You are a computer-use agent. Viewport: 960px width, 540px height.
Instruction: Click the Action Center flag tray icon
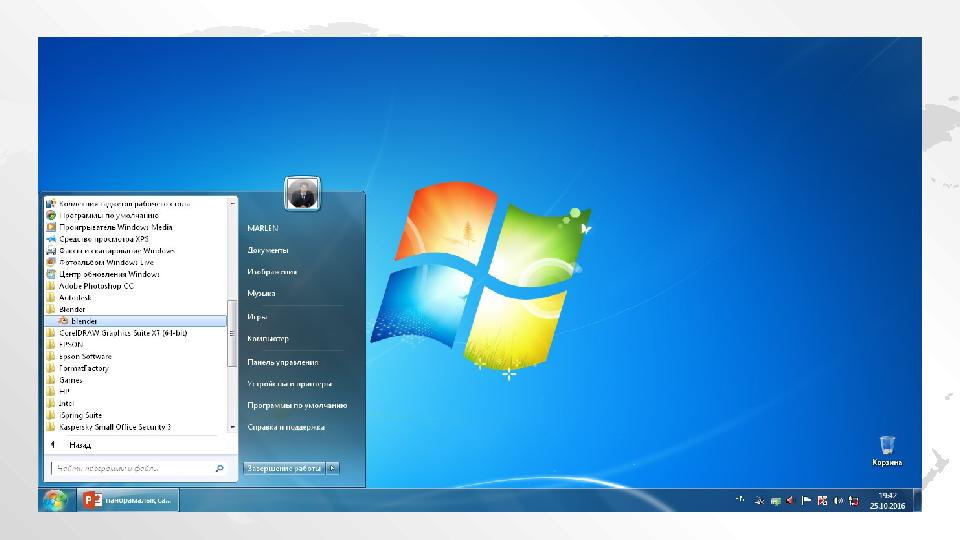pyautogui.click(x=806, y=500)
